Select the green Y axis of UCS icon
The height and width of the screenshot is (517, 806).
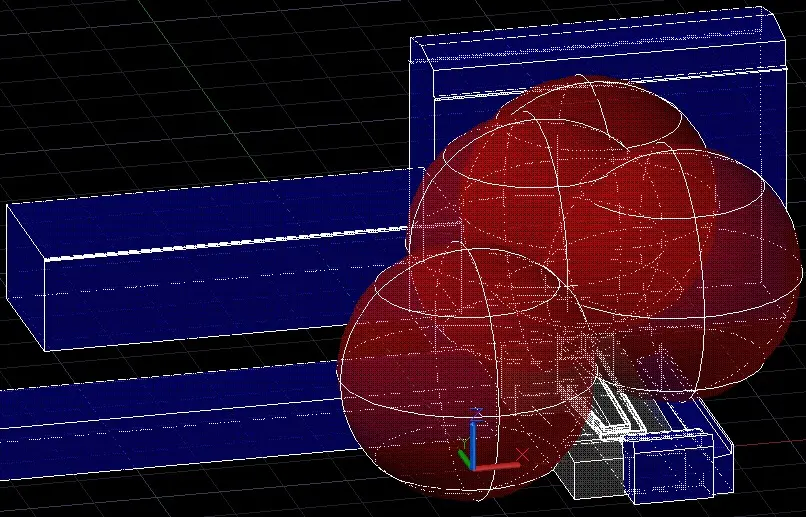click(x=464, y=458)
